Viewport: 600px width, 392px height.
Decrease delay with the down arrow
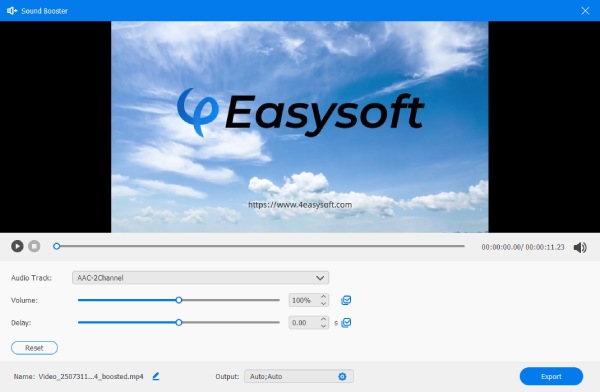click(x=324, y=326)
